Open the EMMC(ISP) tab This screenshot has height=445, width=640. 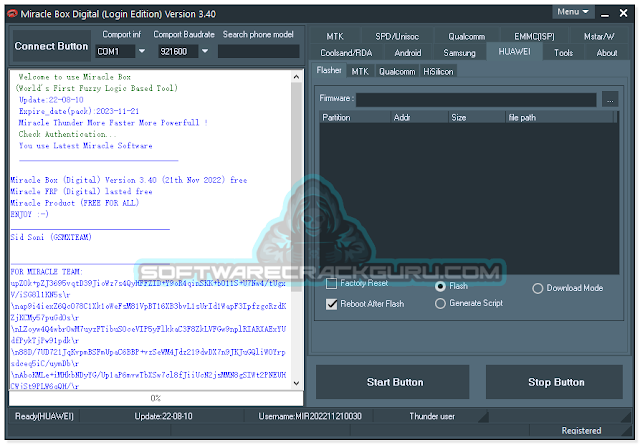point(534,36)
